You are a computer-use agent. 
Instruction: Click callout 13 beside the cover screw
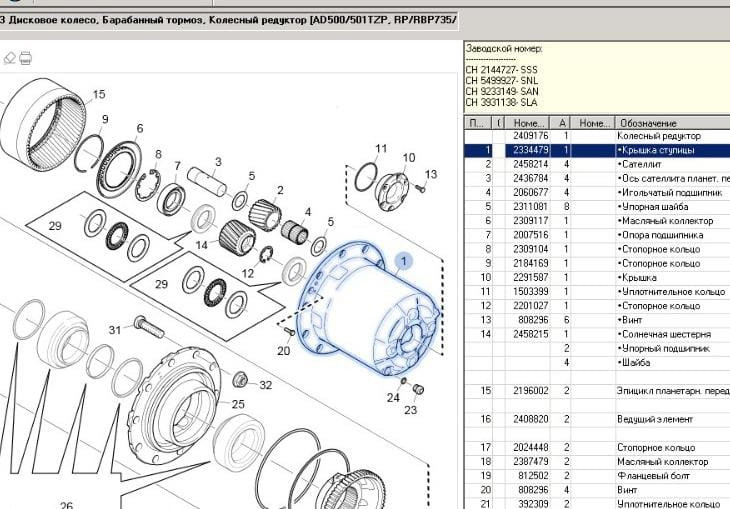432,174
